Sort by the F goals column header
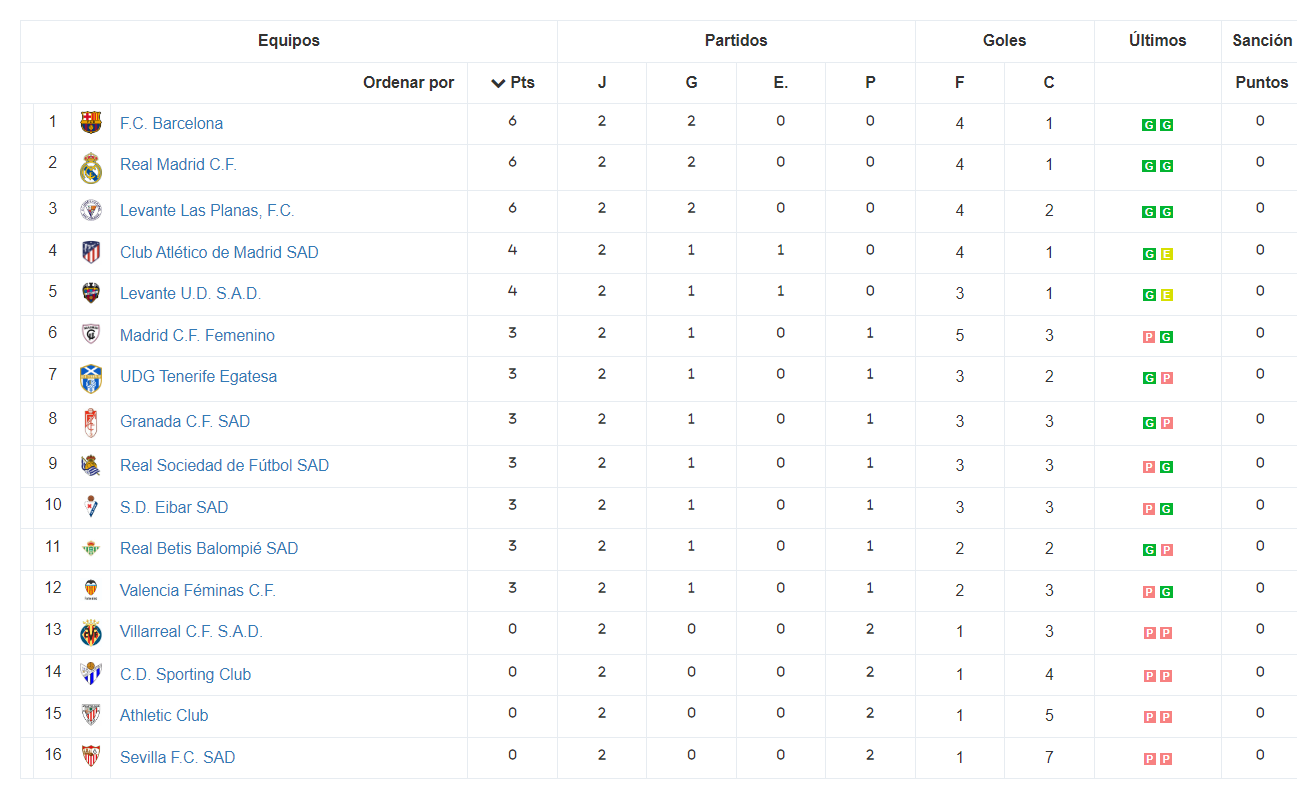1297x796 pixels. tap(960, 83)
